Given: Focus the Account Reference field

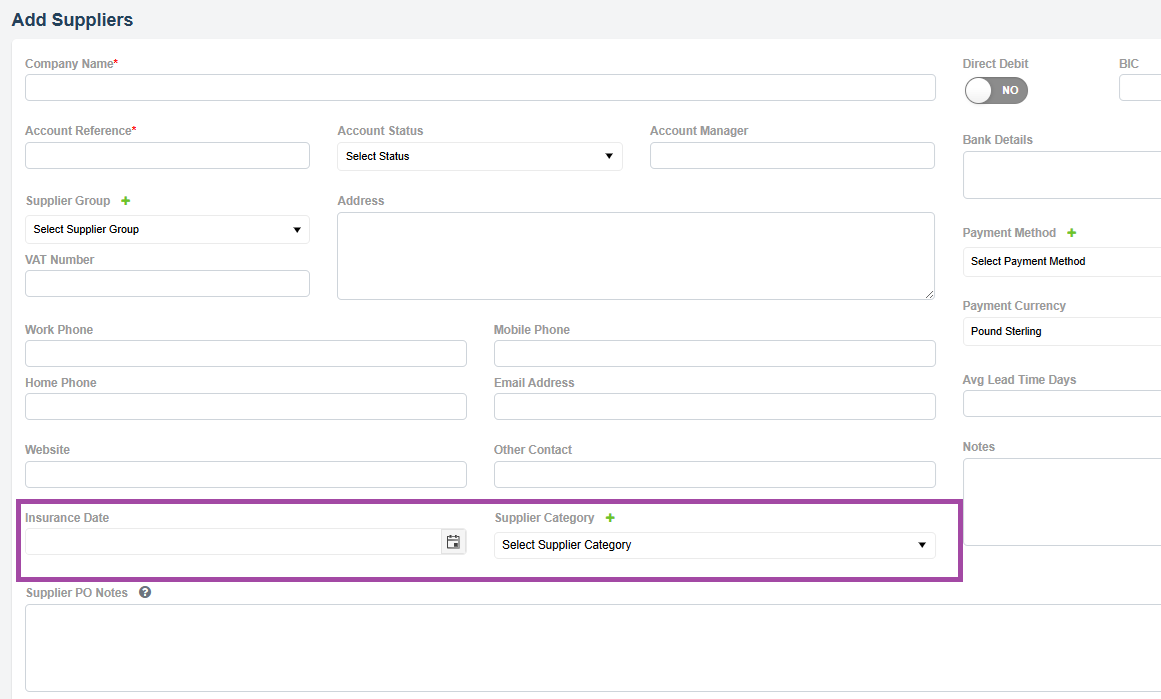Looking at the screenshot, I should click(x=167, y=155).
